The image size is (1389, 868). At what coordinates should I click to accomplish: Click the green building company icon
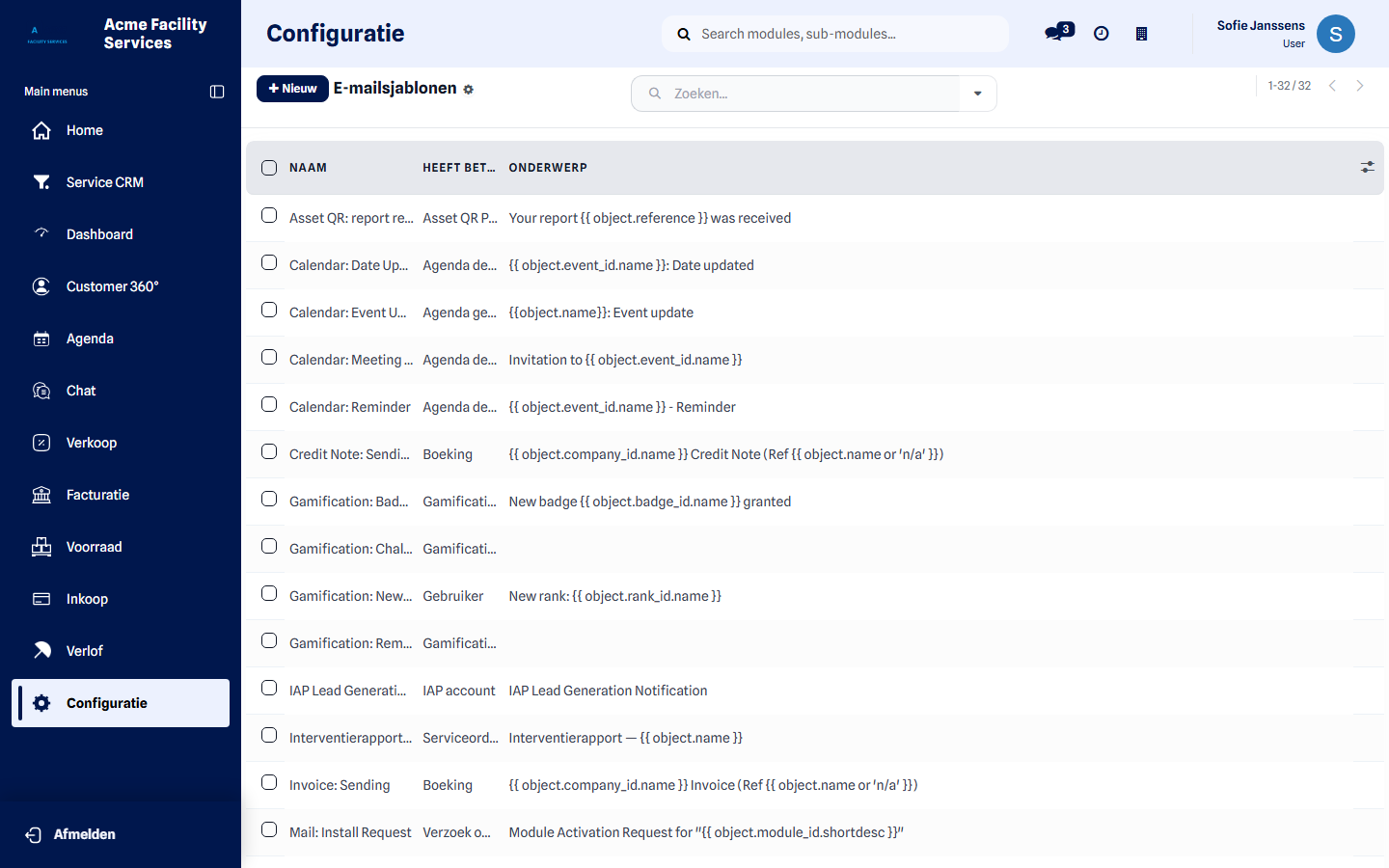1141,34
